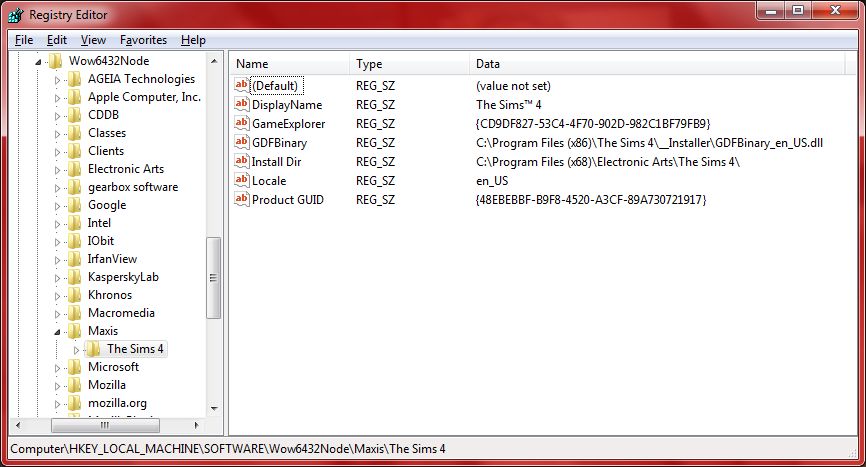866x467 pixels.
Task: Click the tree vertical scrollbar thumb
Action: tap(214, 278)
